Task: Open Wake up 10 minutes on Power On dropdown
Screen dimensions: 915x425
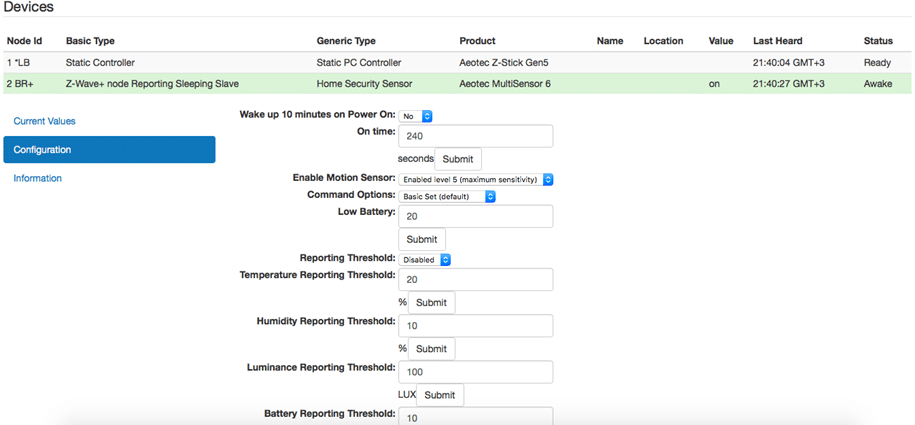Action: click(415, 116)
